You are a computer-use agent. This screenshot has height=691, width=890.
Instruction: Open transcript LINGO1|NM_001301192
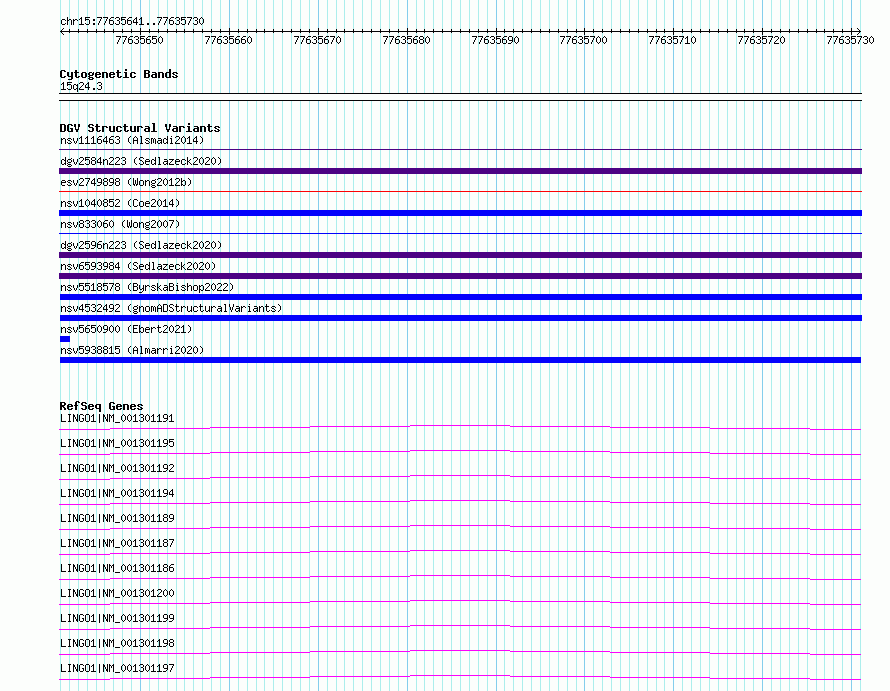tap(117, 468)
